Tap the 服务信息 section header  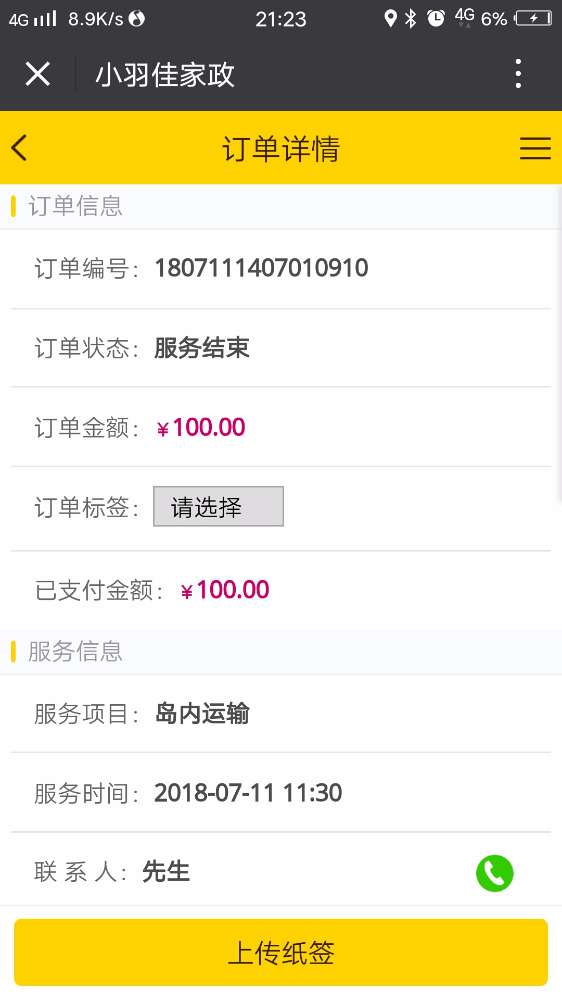pos(75,652)
